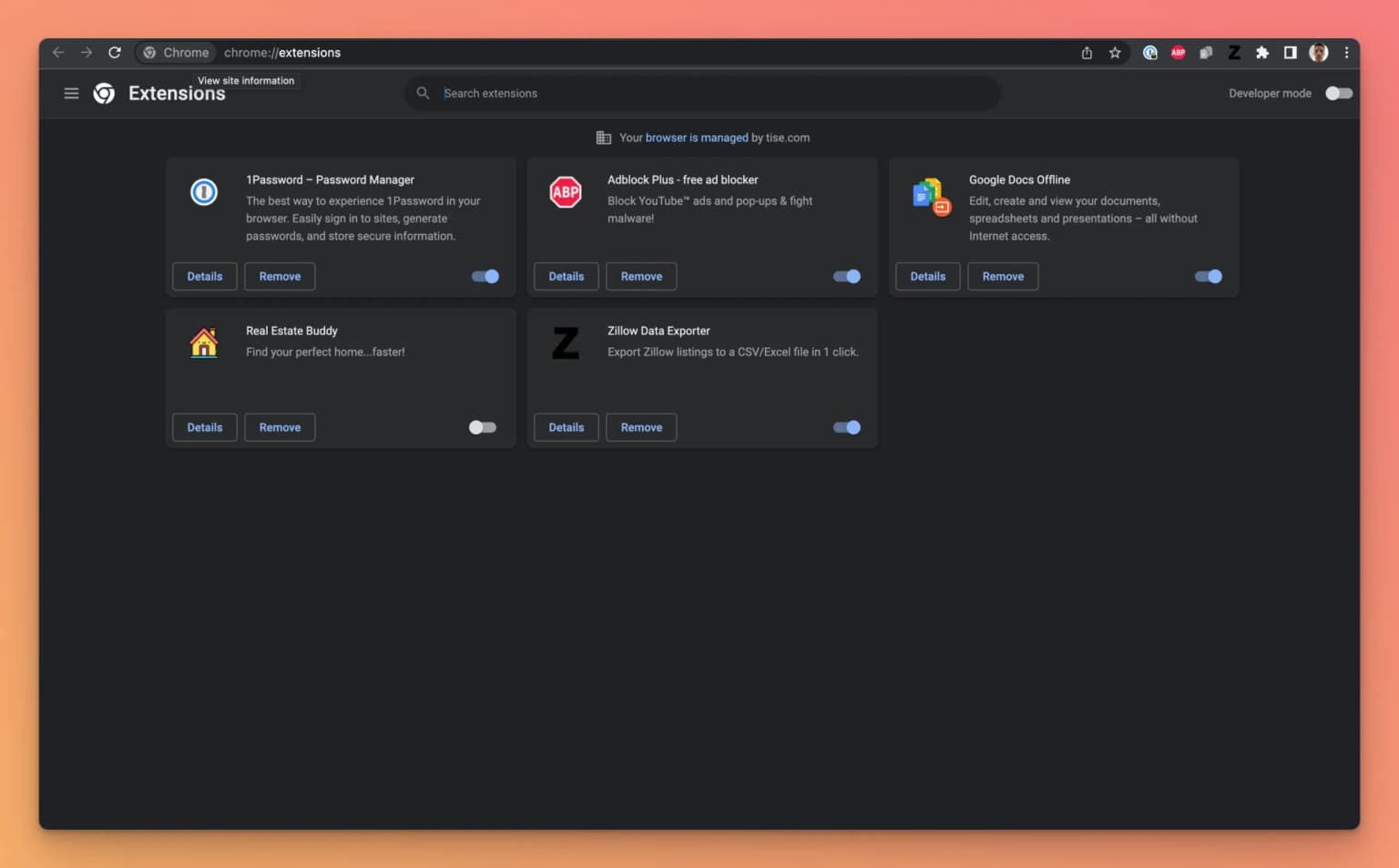Open Details for Zillow Data Exporter

(x=567, y=427)
